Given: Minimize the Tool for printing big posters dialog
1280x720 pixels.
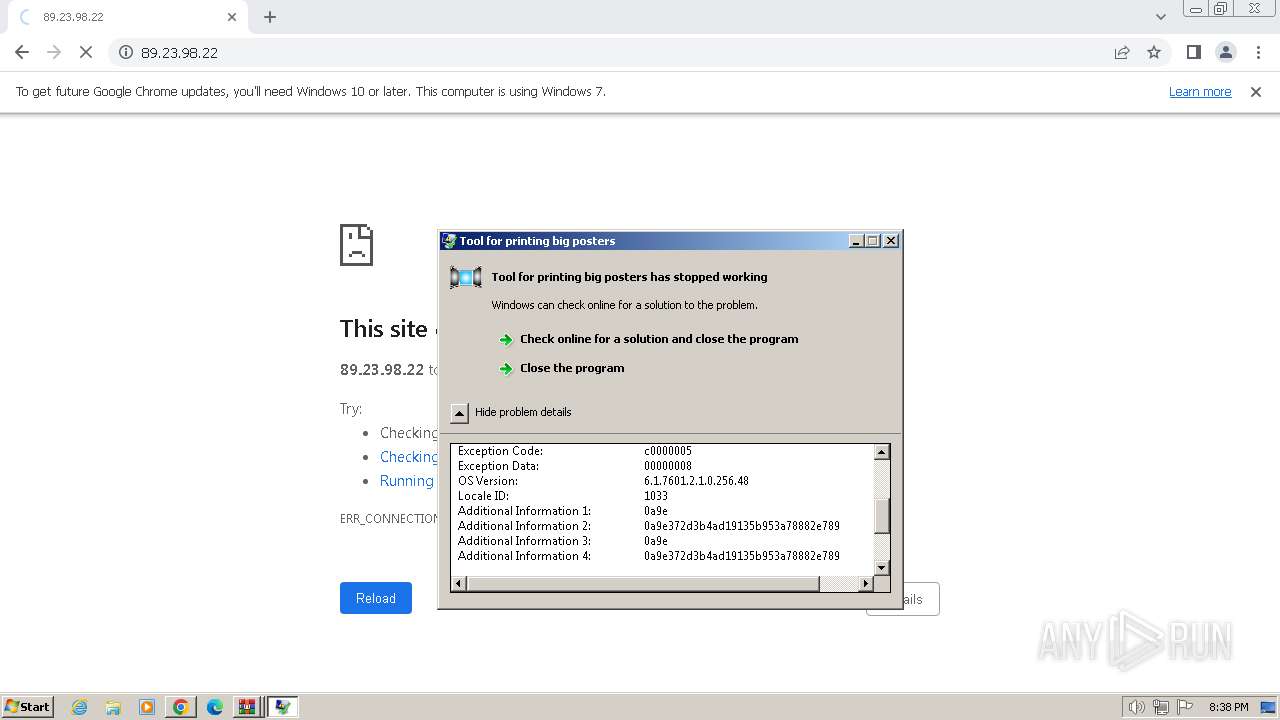Looking at the screenshot, I should [856, 241].
